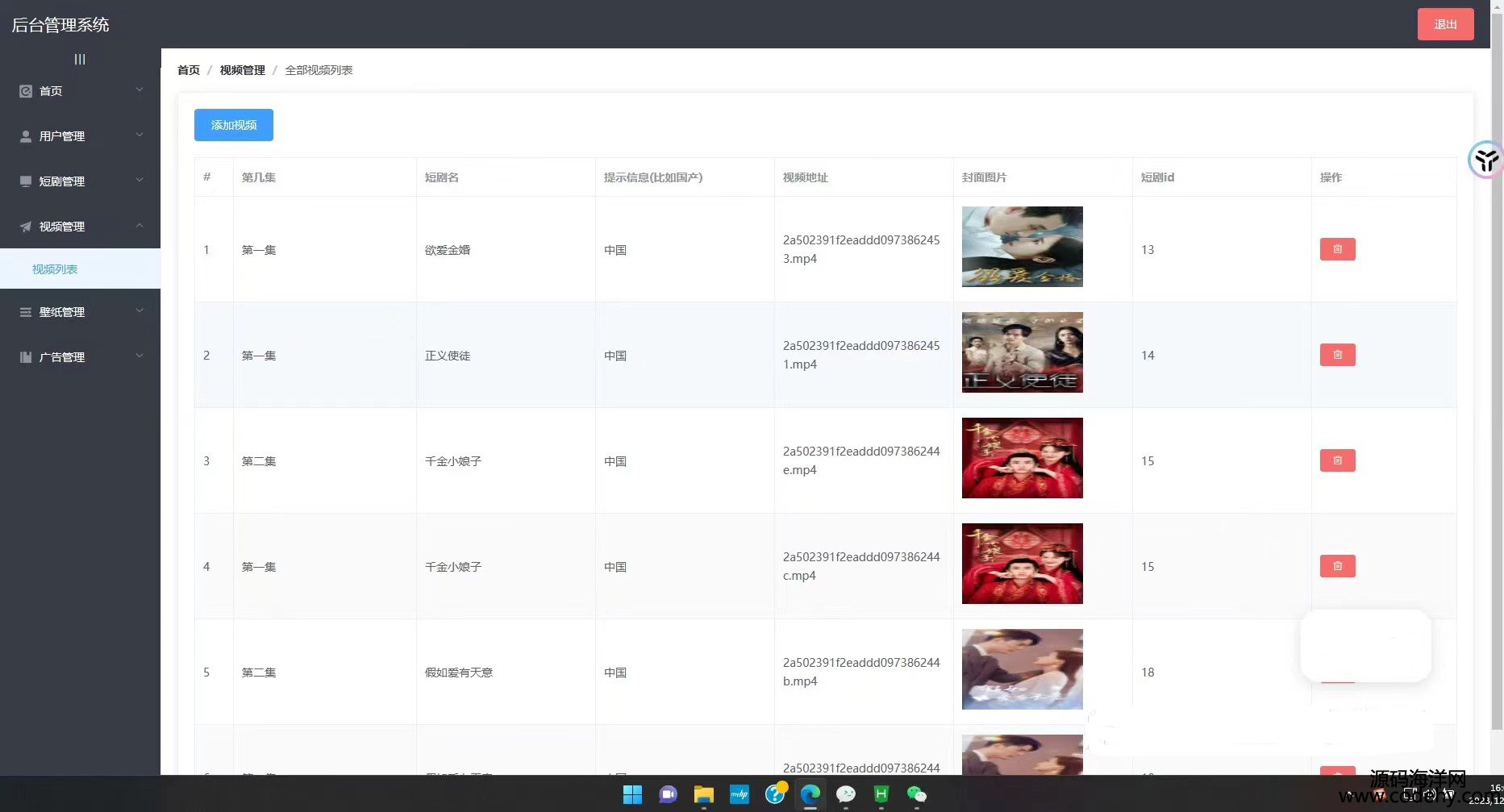Viewport: 1504px width, 812px height.
Task: Click 千金小娘子 in the 第二集 row
Action: pos(453,461)
